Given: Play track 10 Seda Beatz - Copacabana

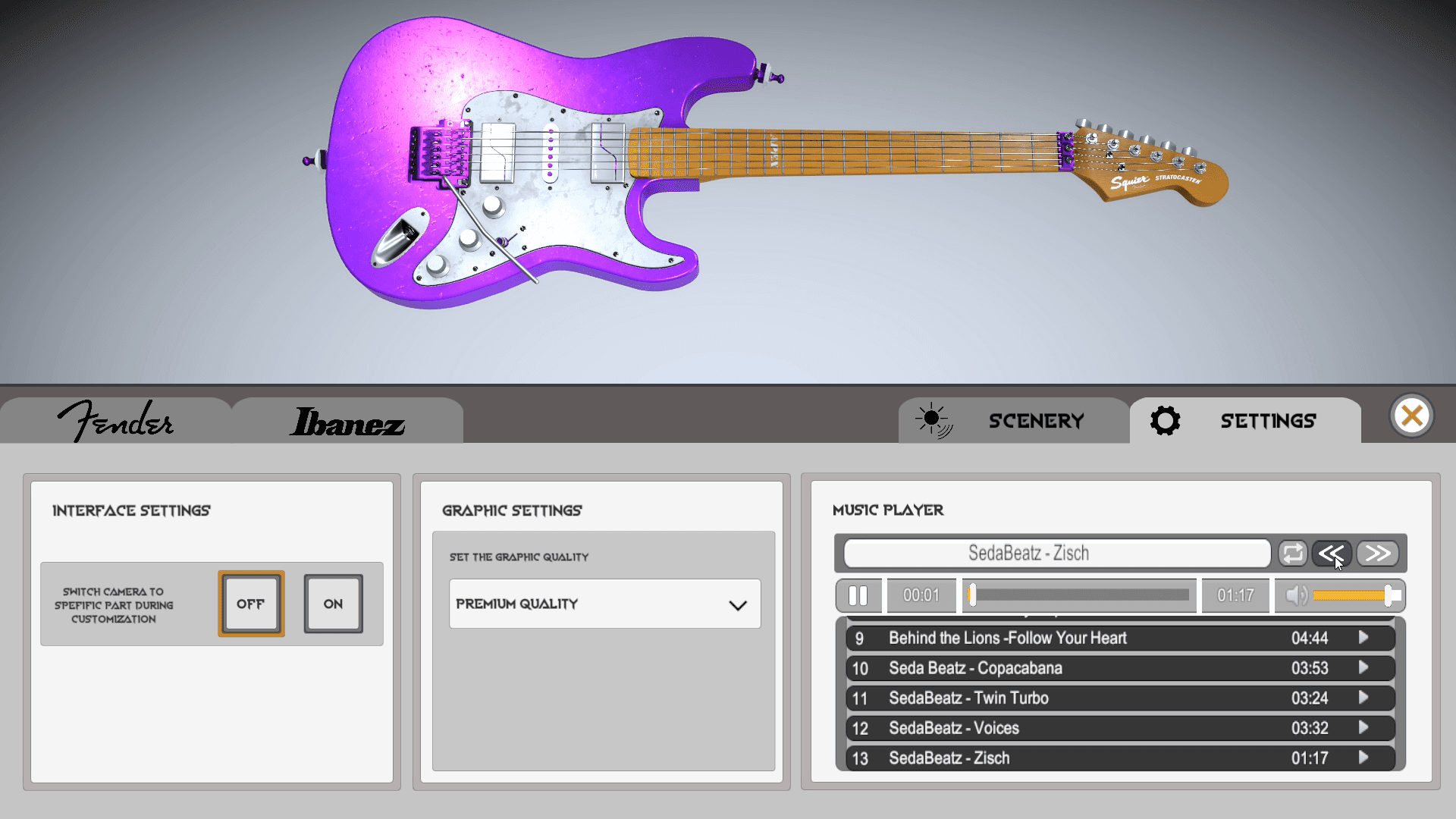Looking at the screenshot, I should pyautogui.click(x=1363, y=668).
